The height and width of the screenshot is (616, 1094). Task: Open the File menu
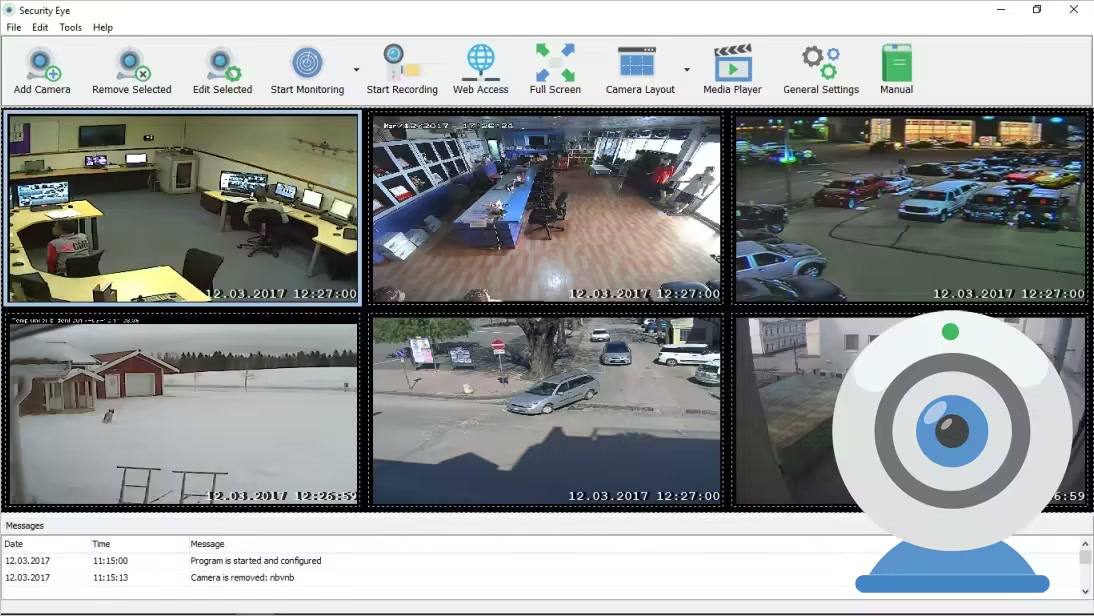[14, 28]
